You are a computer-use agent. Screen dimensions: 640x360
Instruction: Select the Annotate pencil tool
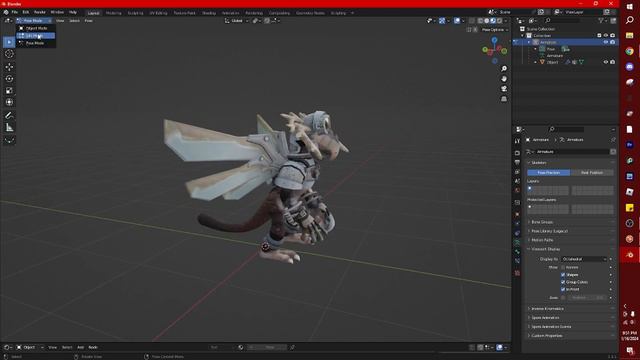[x=9, y=116]
